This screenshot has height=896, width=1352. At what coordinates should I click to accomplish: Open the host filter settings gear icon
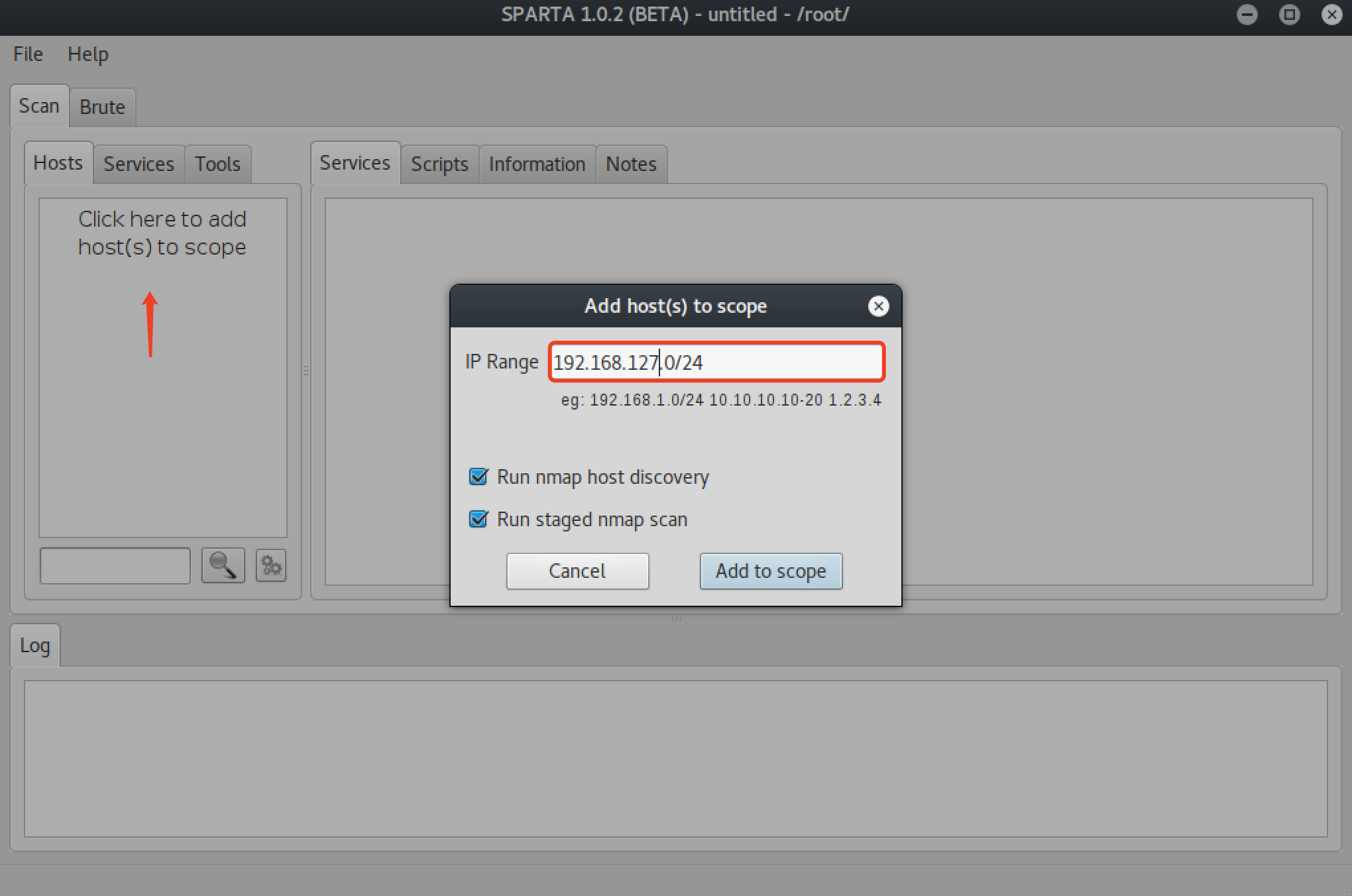[271, 565]
